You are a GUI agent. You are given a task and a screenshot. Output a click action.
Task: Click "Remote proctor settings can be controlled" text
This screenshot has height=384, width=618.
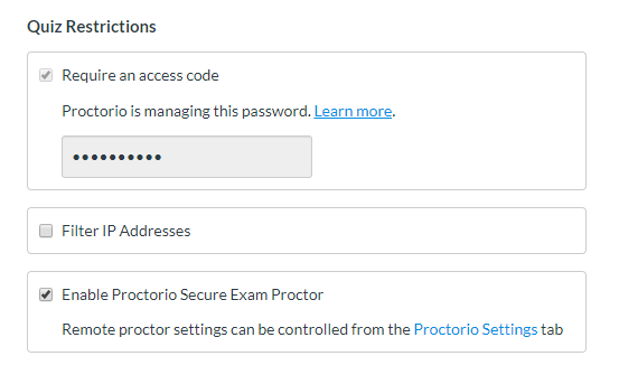pyautogui.click(x=205, y=330)
